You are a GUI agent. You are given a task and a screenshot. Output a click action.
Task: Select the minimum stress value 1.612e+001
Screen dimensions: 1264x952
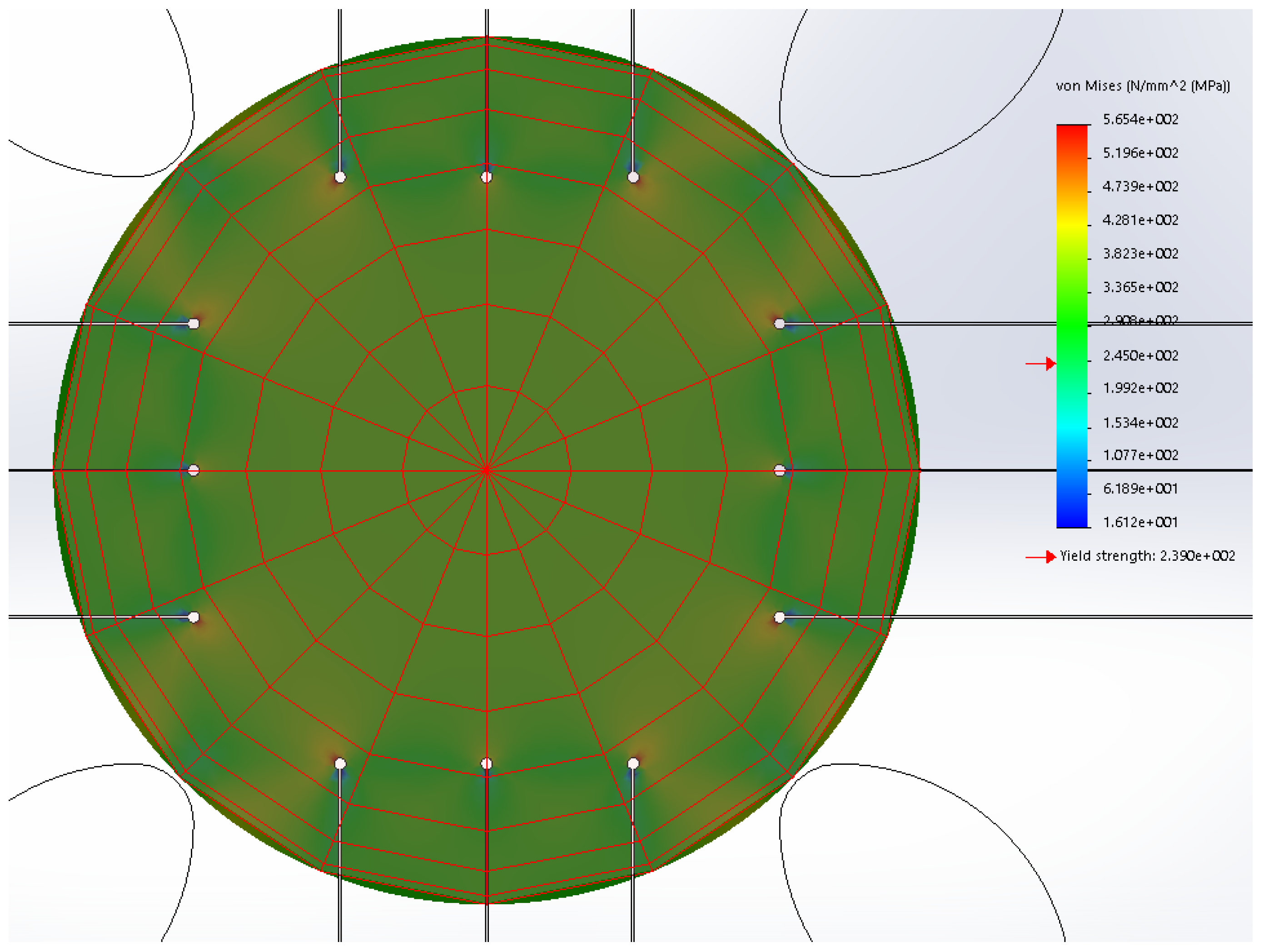pyautogui.click(x=1140, y=522)
